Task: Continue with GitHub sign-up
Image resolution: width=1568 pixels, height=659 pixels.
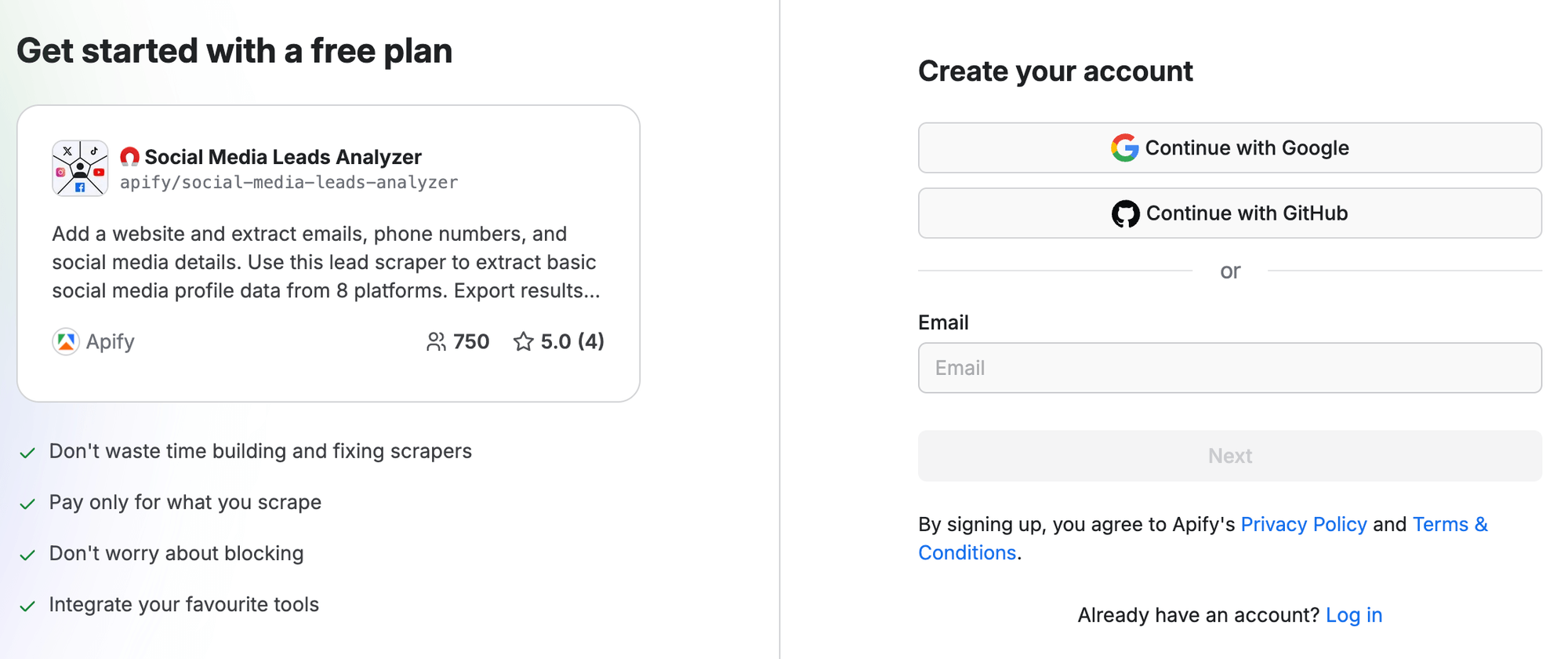Action: [x=1229, y=213]
